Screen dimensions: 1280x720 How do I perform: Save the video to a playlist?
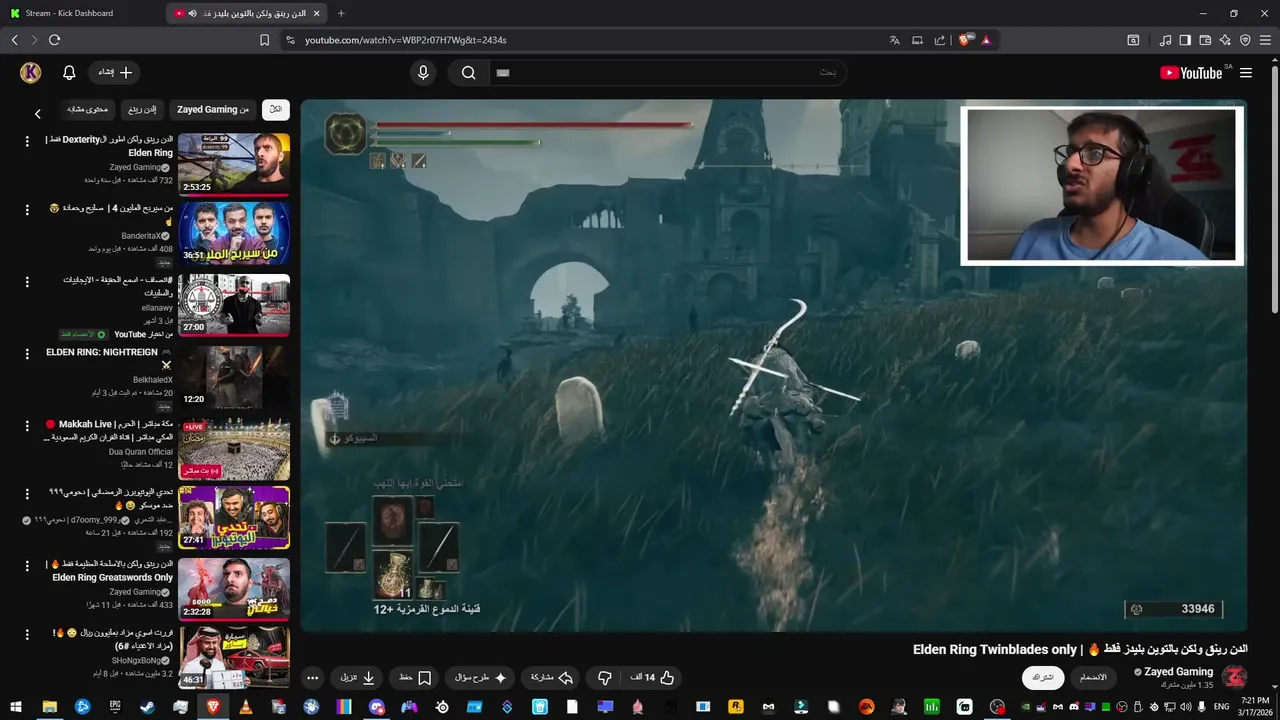(415, 677)
